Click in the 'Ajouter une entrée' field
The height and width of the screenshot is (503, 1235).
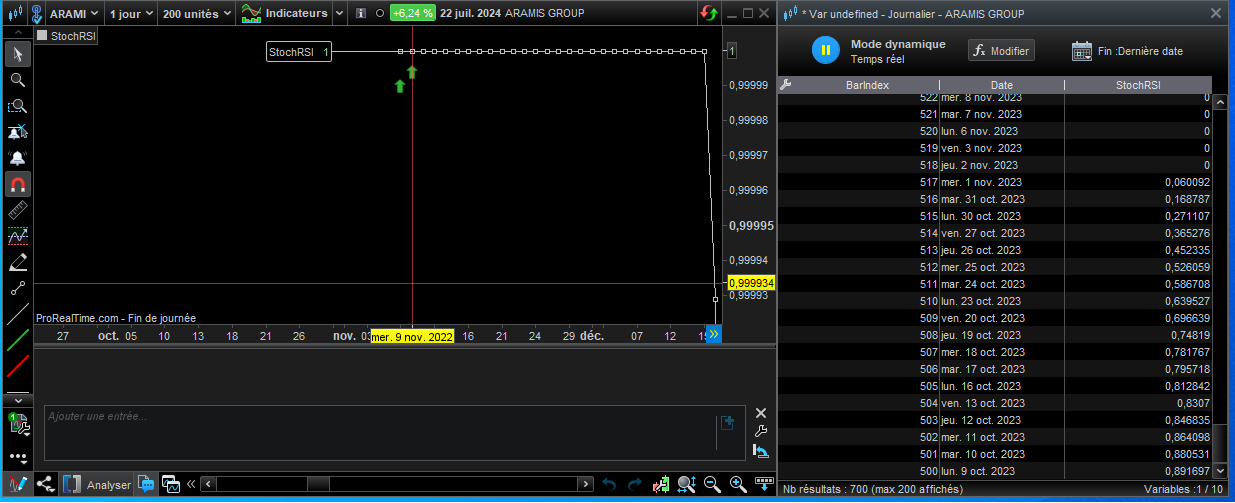pos(380,433)
